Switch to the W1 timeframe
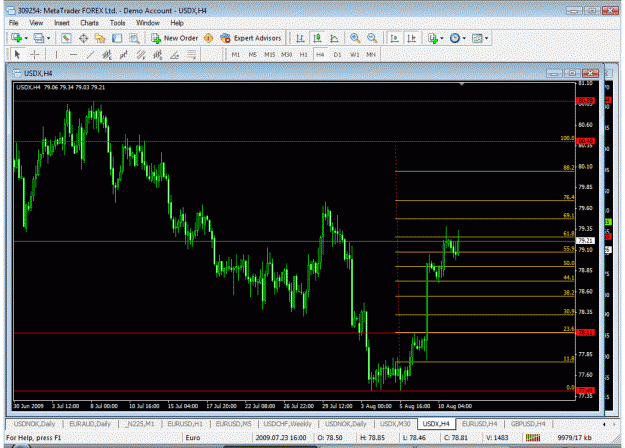This screenshot has width=625, height=448. point(354,55)
